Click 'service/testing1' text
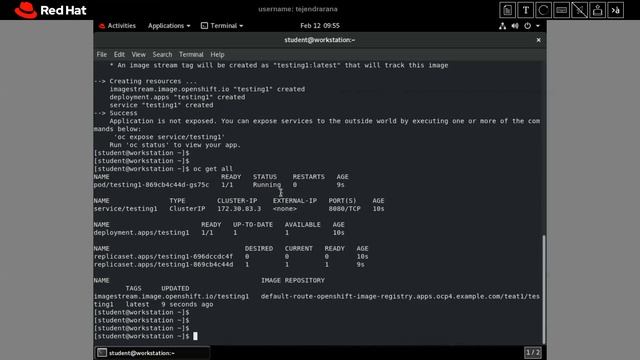The width and height of the screenshot is (640, 360). (x=125, y=209)
